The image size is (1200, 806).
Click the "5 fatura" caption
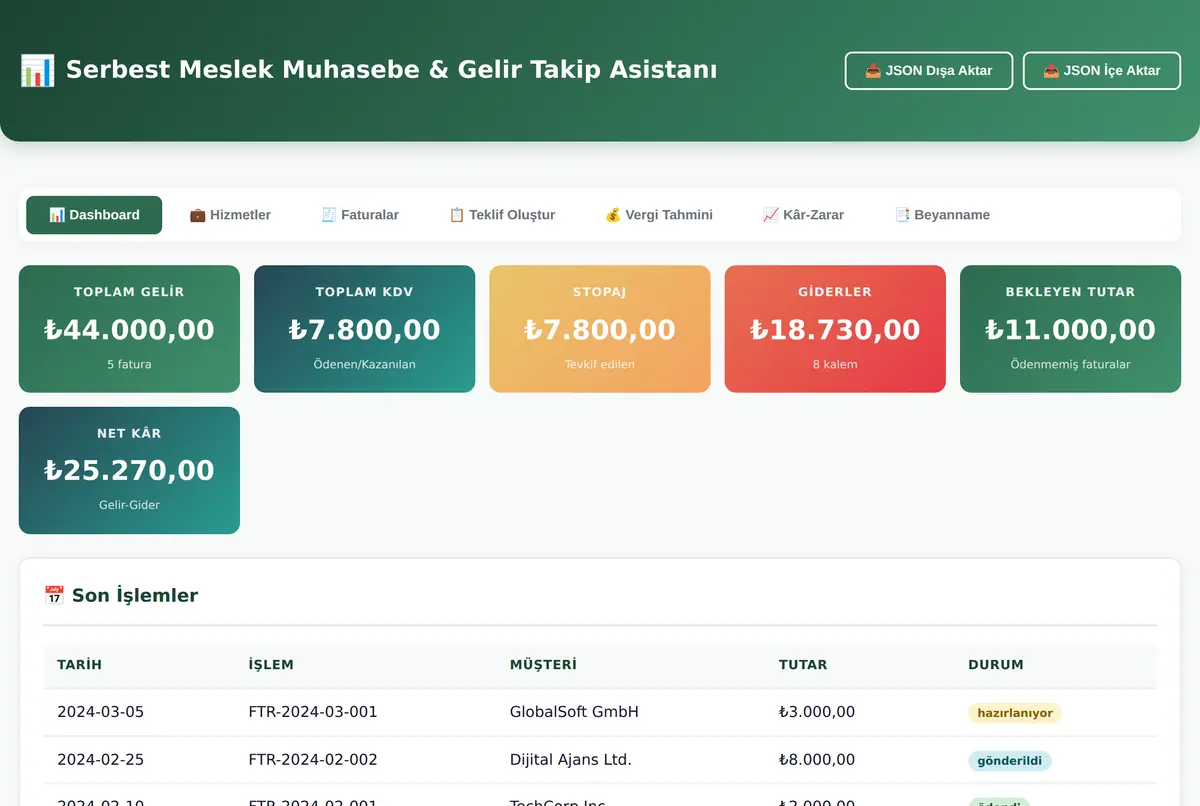pyautogui.click(x=129, y=364)
